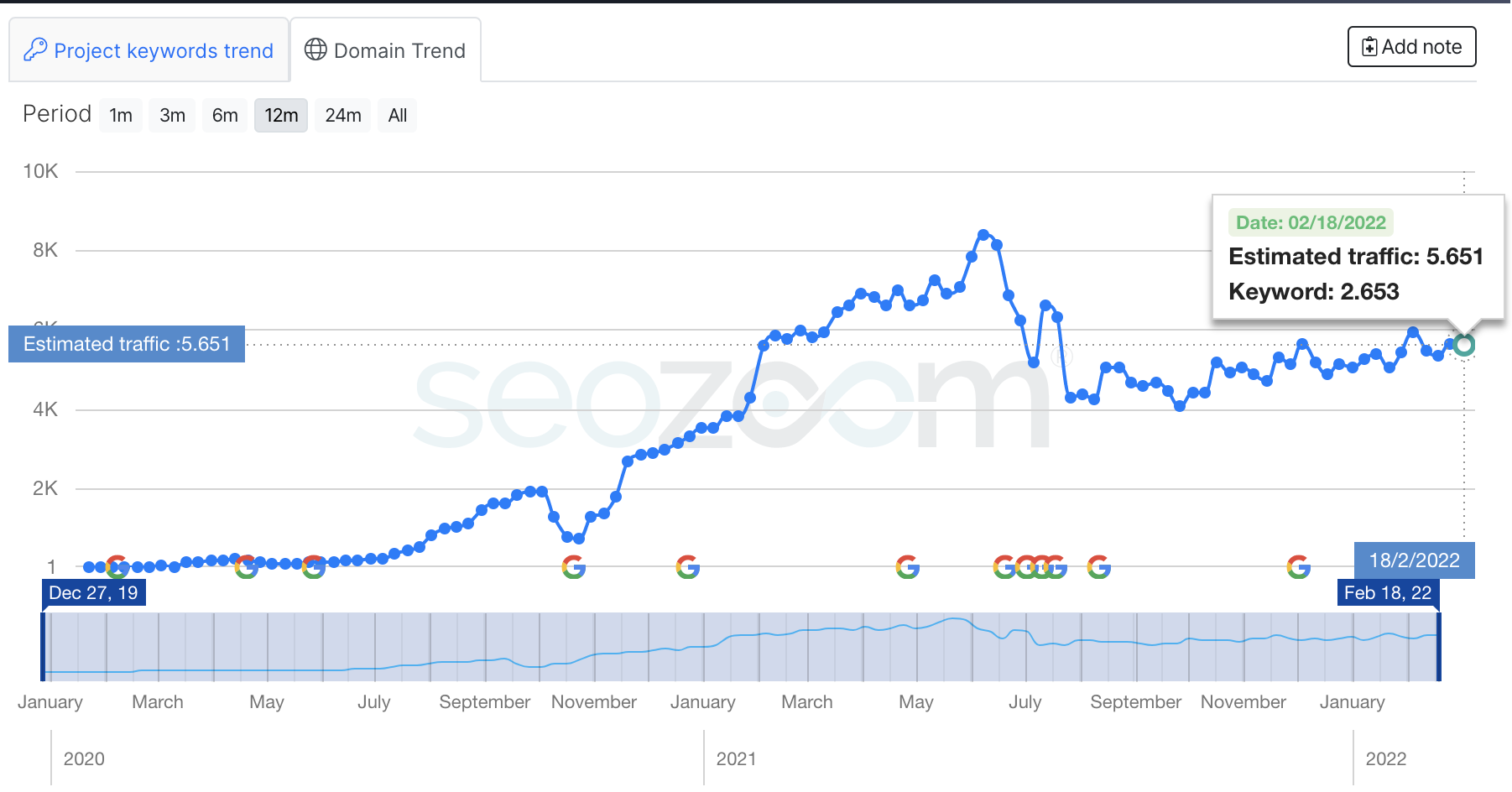Click the highlighted 02/18/2022 data point
Image resolution: width=1512 pixels, height=792 pixels.
(x=1464, y=345)
